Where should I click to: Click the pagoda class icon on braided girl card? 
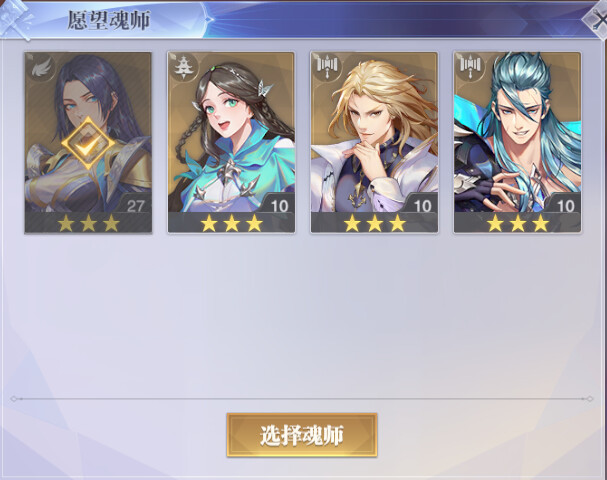pyautogui.click(x=182, y=67)
